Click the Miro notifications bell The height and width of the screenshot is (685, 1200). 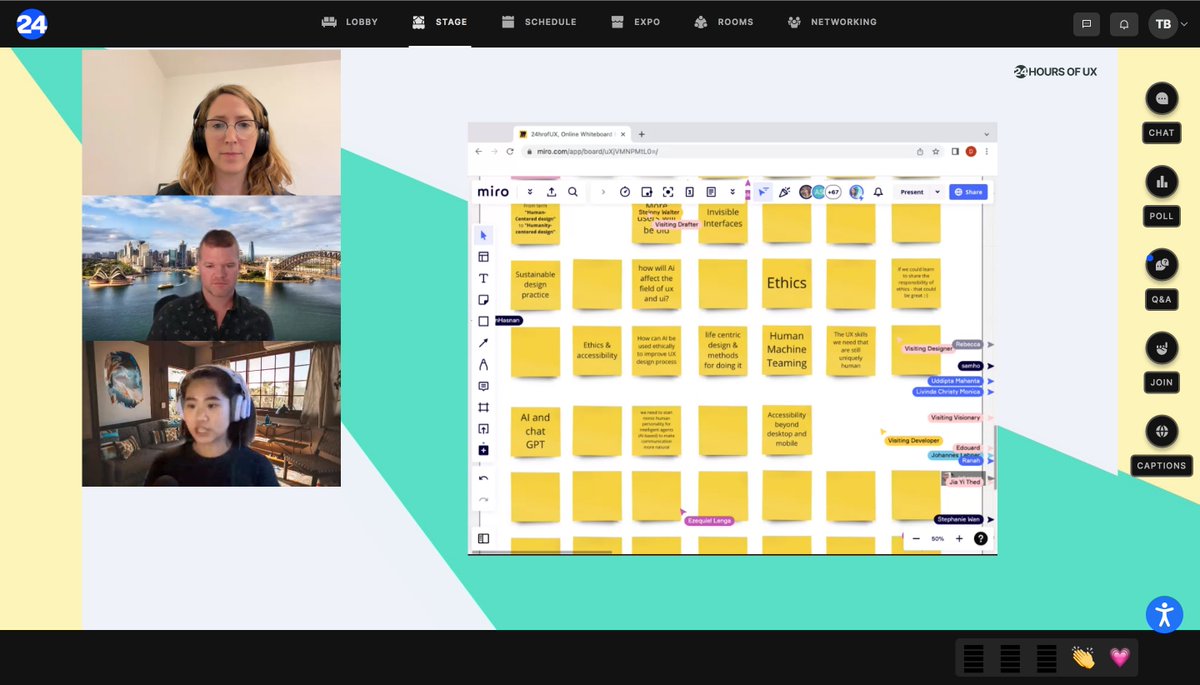[878, 191]
